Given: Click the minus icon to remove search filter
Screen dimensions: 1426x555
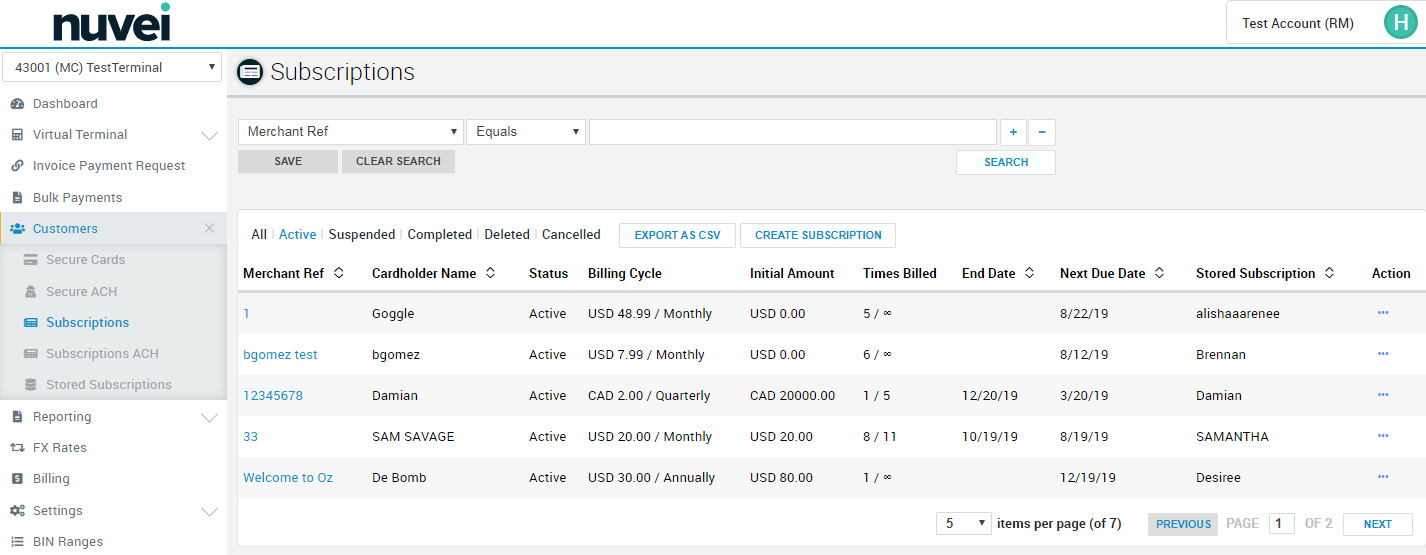Looking at the screenshot, I should [1042, 132].
